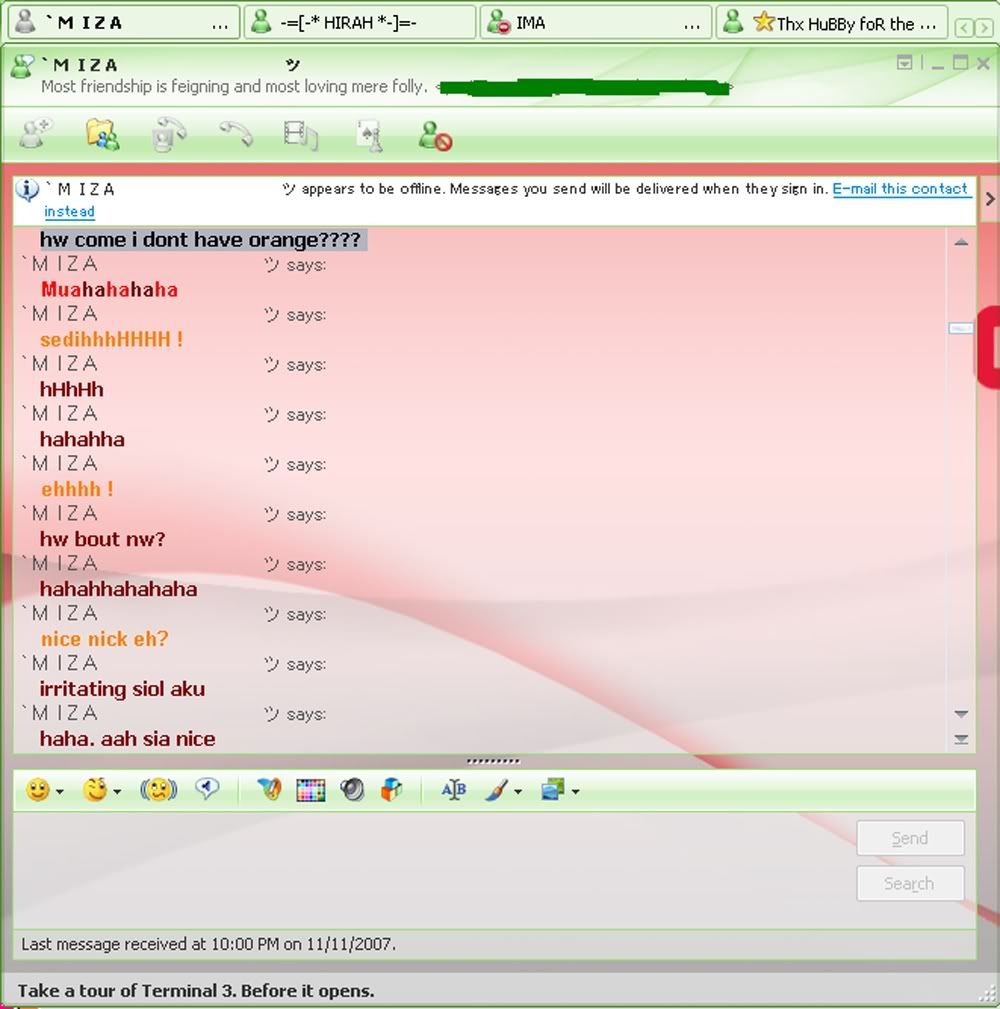Change the font with the A|B icon
This screenshot has width=1000, height=1009.
(453, 790)
